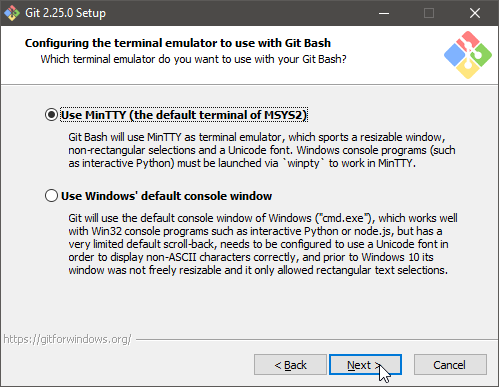This screenshot has height=387, width=499.
Task: Click the 'Which terminal emulator' subtitle text
Action: pyautogui.click(x=193, y=59)
